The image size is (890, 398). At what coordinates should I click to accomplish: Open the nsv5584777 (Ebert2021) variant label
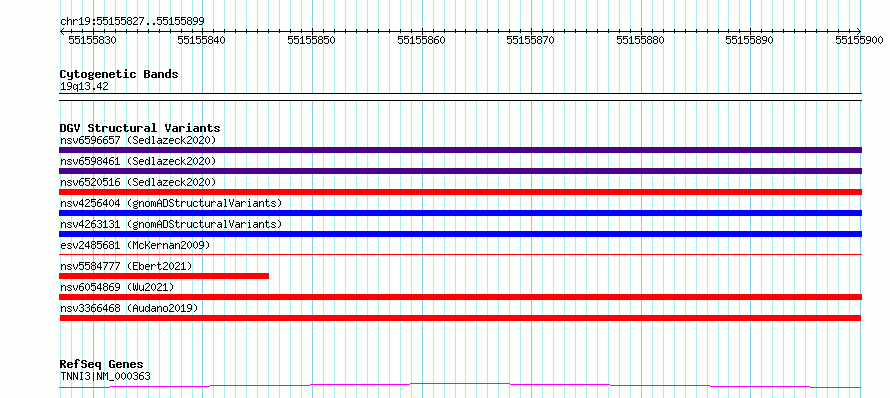click(x=126, y=266)
